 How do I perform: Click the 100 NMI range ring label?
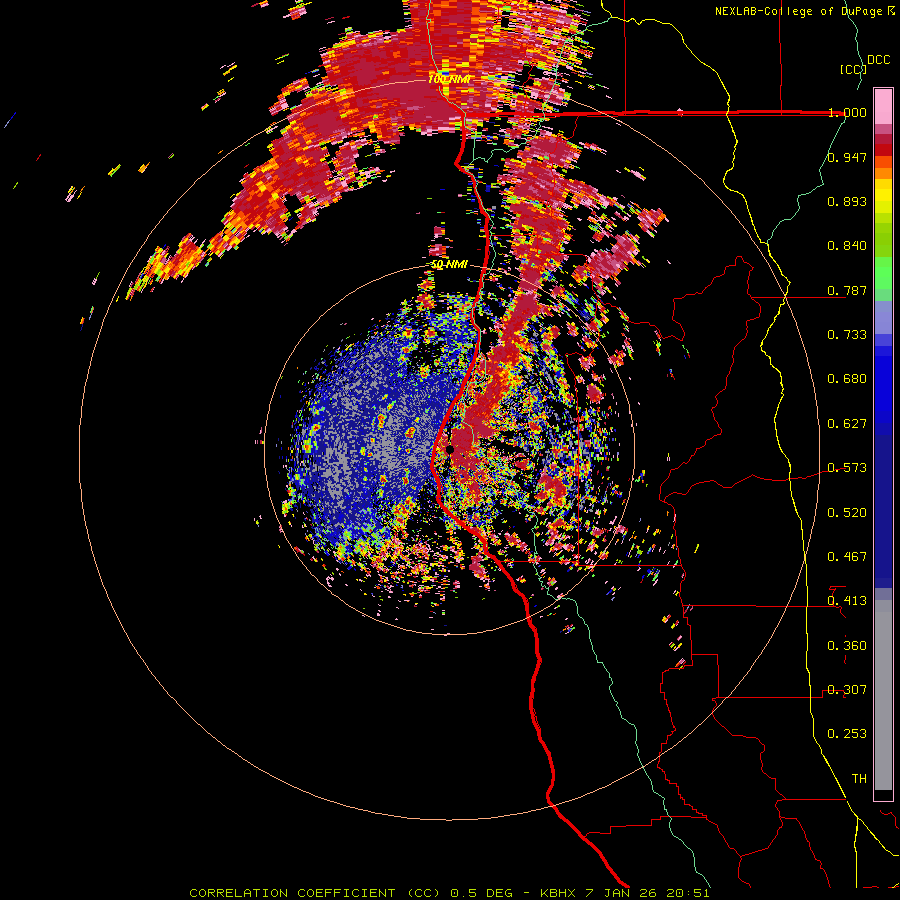coord(449,79)
